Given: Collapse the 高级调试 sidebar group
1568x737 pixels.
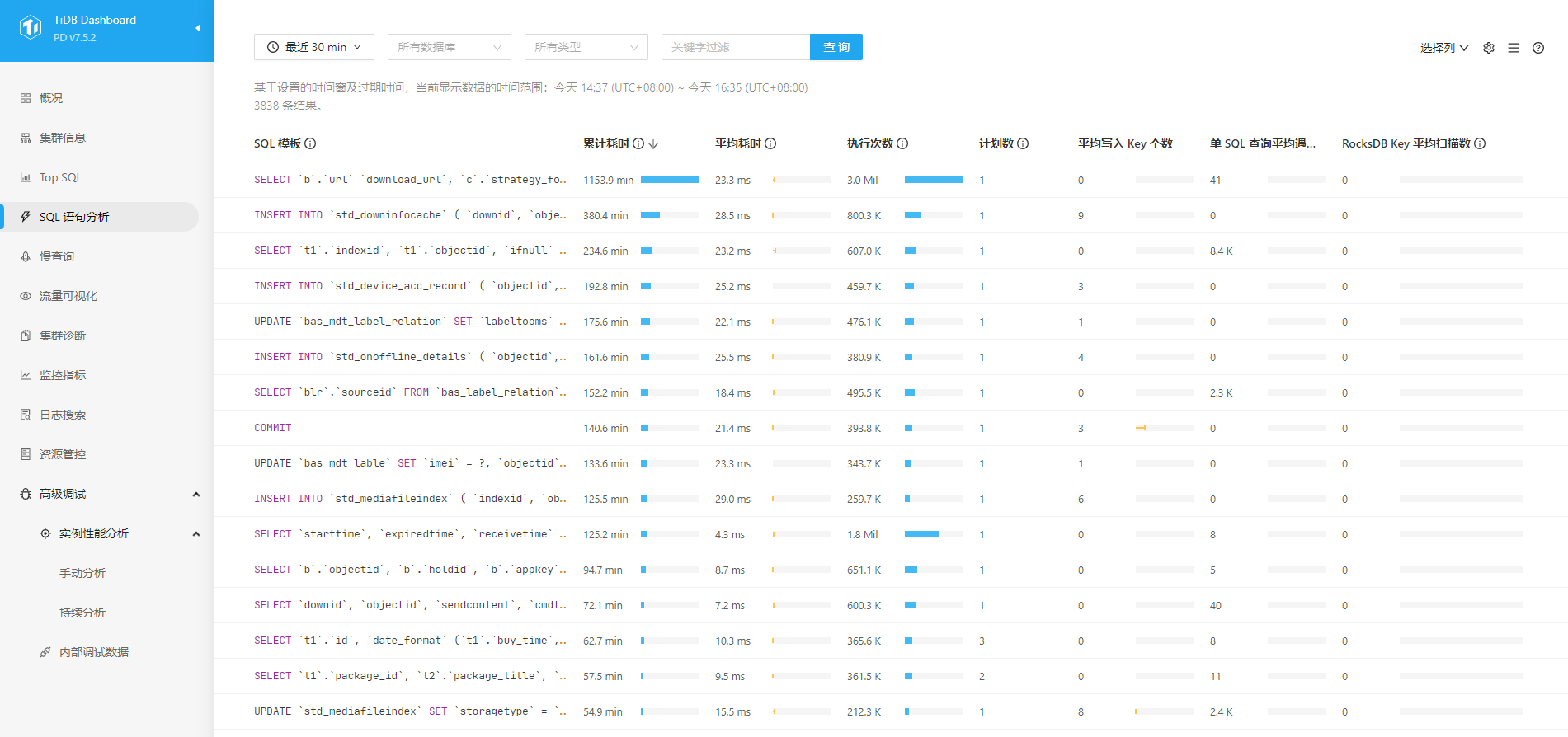Looking at the screenshot, I should click(195, 494).
